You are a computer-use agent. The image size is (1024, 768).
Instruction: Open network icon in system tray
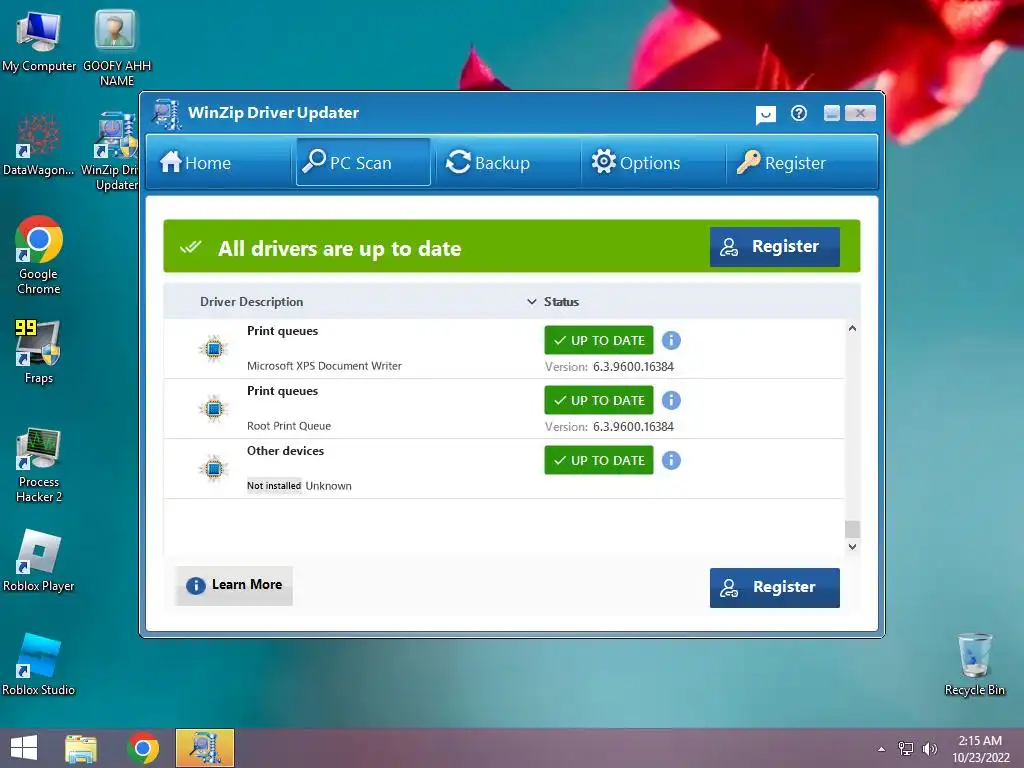906,749
